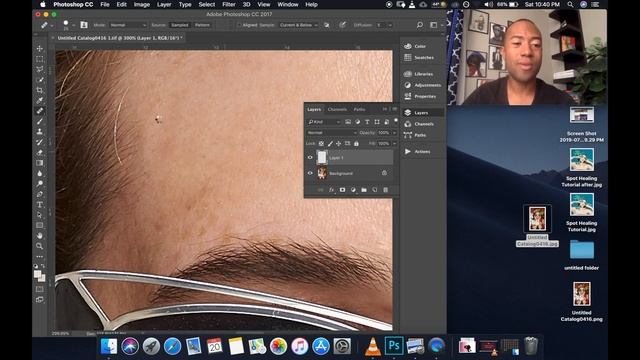This screenshot has height=360, width=640.
Task: Select the Rectangle shape tool
Action: [x=40, y=225]
